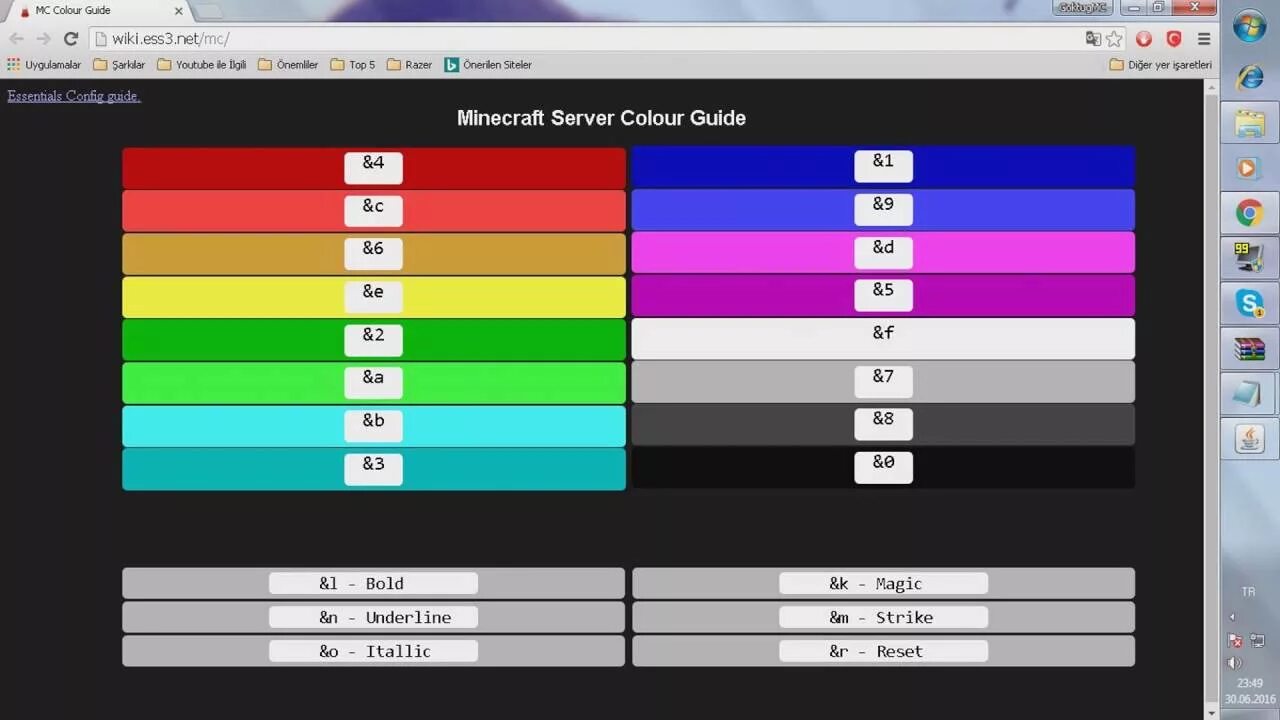Open the Razer bookmark folder
This screenshot has width=1280, height=720.
pyautogui.click(x=410, y=65)
